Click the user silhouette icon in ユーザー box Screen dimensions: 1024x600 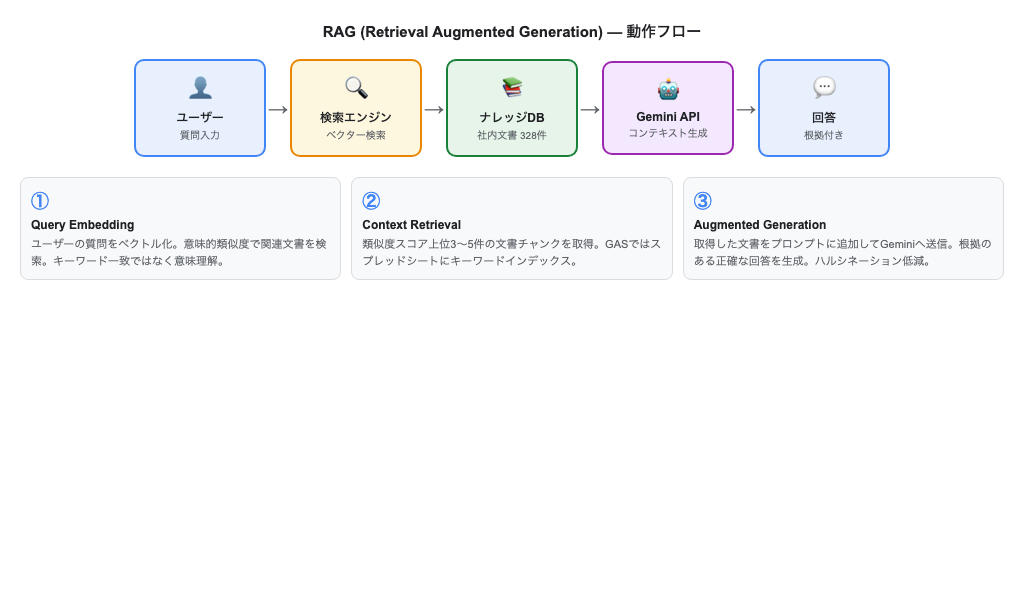click(x=200, y=87)
